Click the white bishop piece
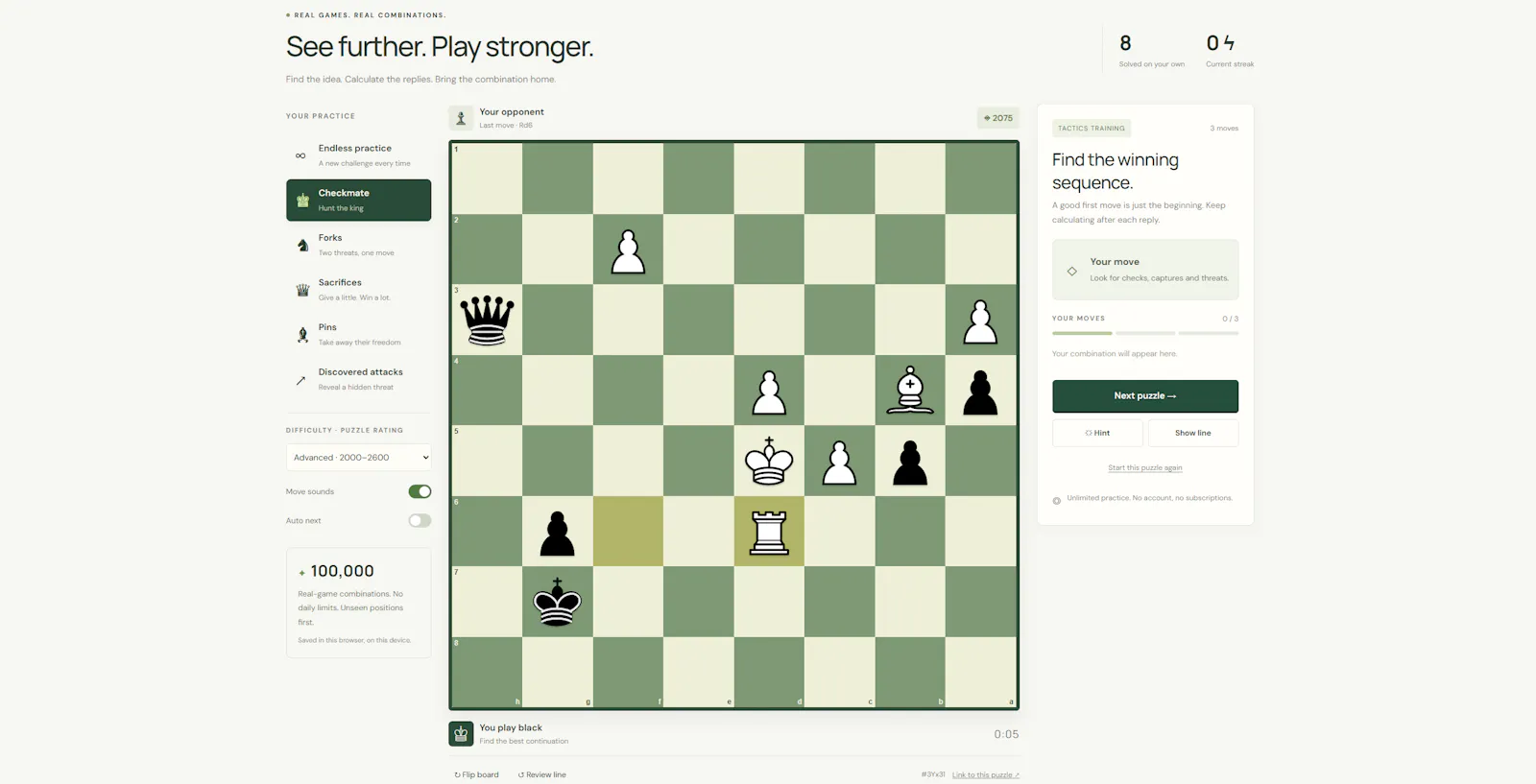The width and height of the screenshot is (1536, 784). pyautogui.click(x=910, y=391)
